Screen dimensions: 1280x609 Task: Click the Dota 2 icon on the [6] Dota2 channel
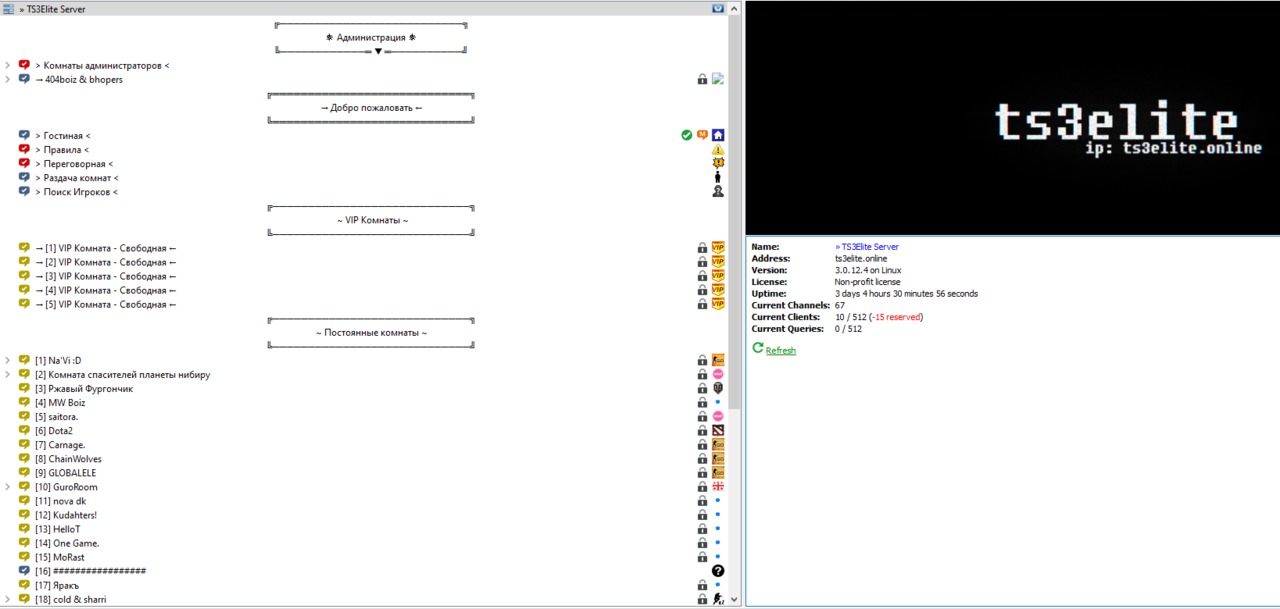(718, 431)
